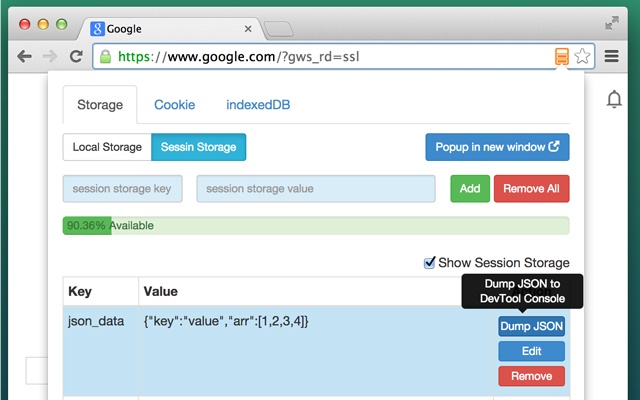This screenshot has width=640, height=400.
Task: Focus the session storage key field
Action: [x=123, y=189]
